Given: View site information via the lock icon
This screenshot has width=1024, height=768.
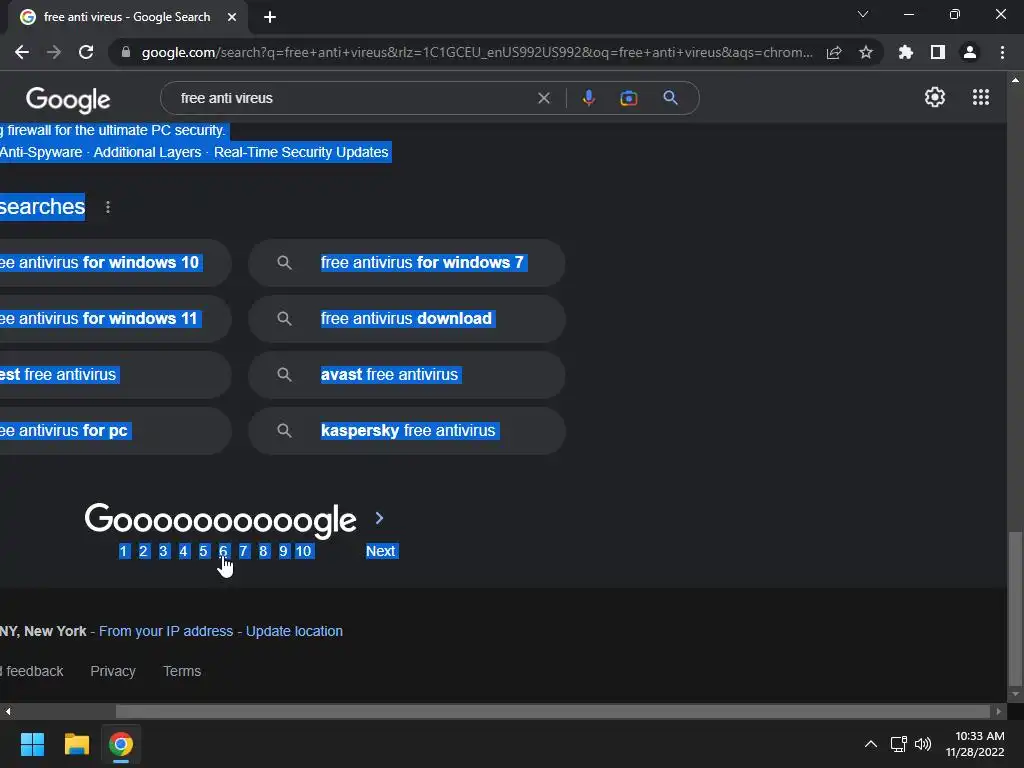Looking at the screenshot, I should 125,52.
